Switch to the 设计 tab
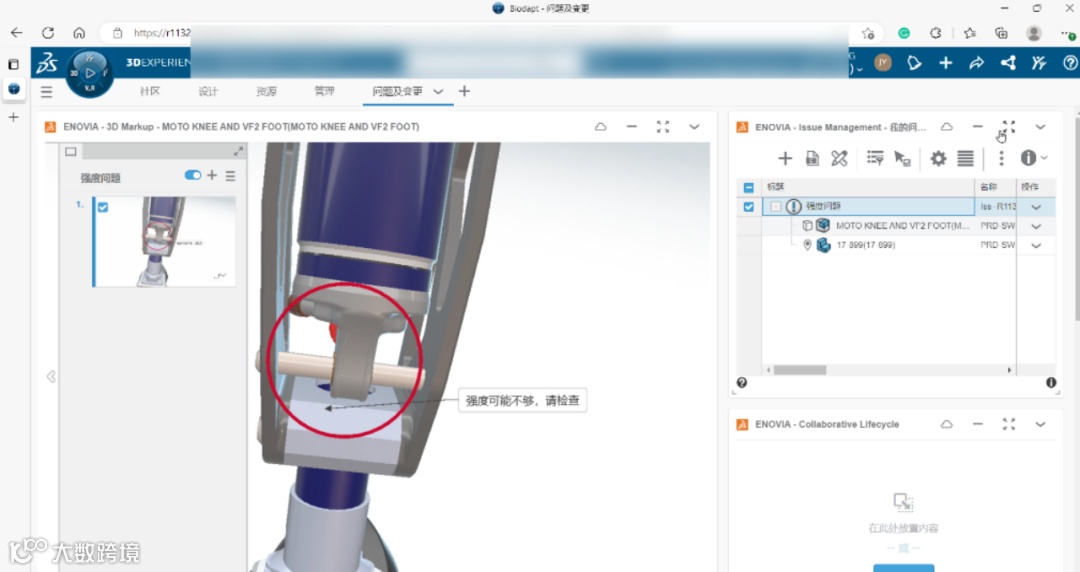The image size is (1080, 572). (x=208, y=91)
